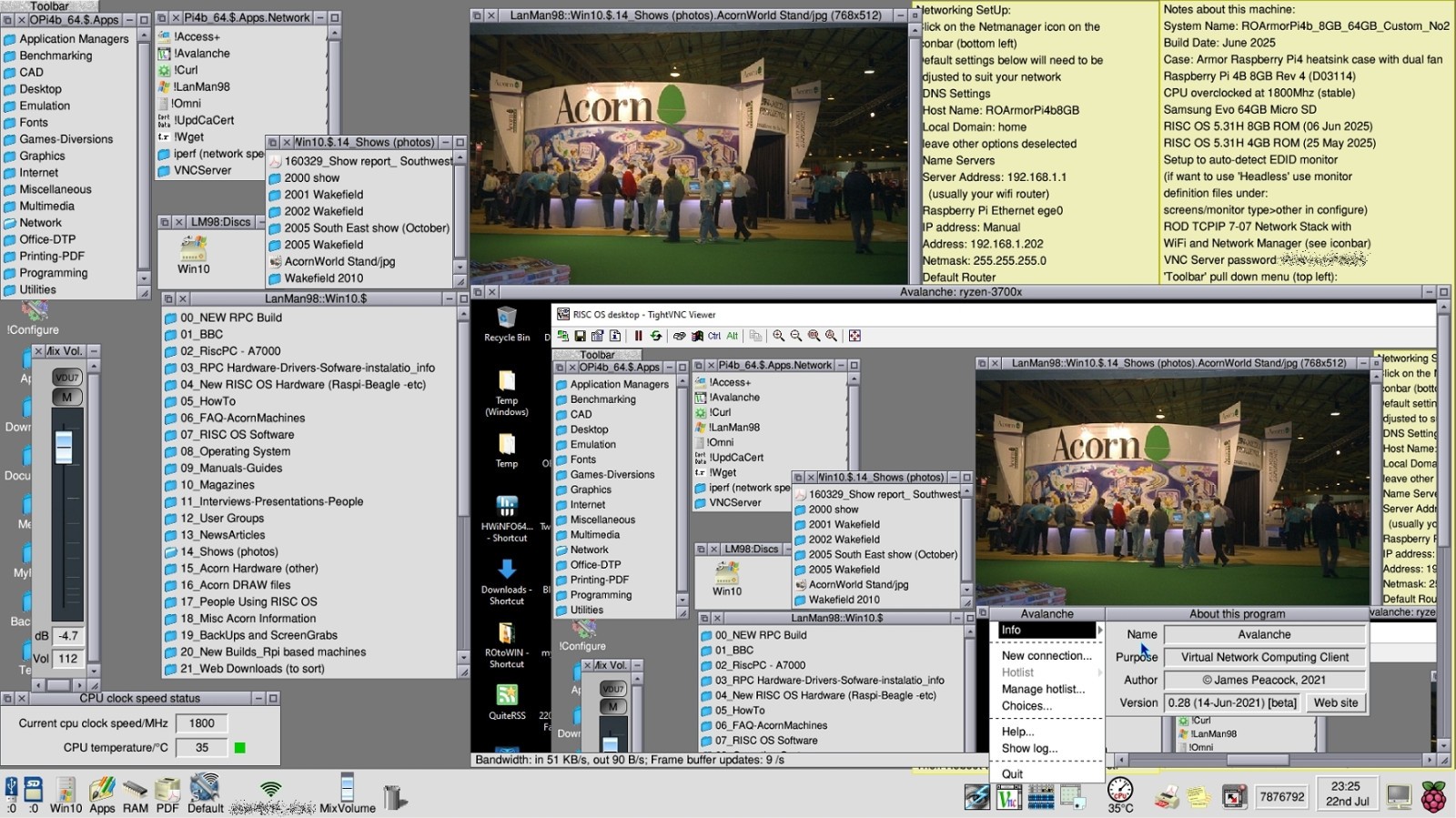The height and width of the screenshot is (818, 1456).
Task: Open the Toolbar pull-down button in the corner
Action: (49, 6)
